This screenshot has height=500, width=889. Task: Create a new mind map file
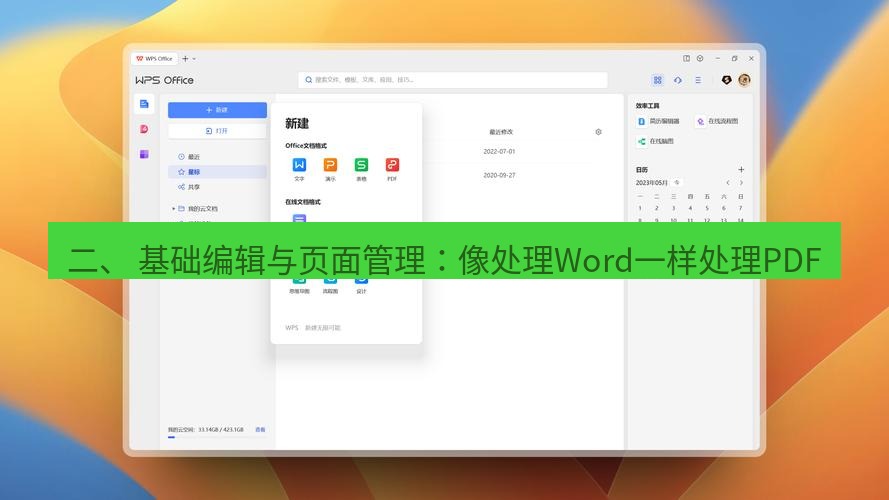coord(299,285)
